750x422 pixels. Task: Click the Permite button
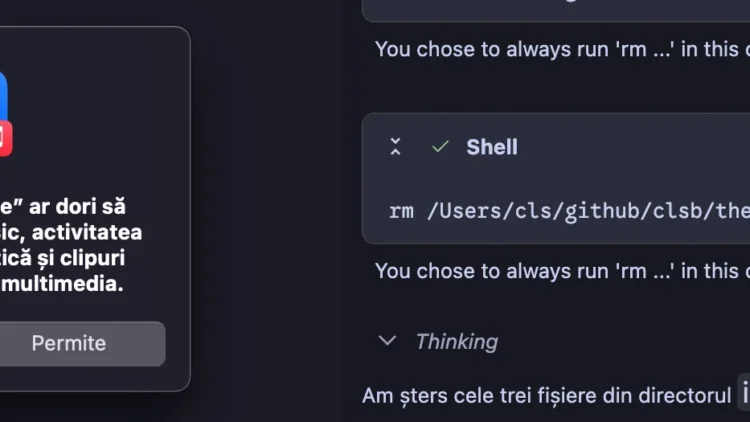68,344
